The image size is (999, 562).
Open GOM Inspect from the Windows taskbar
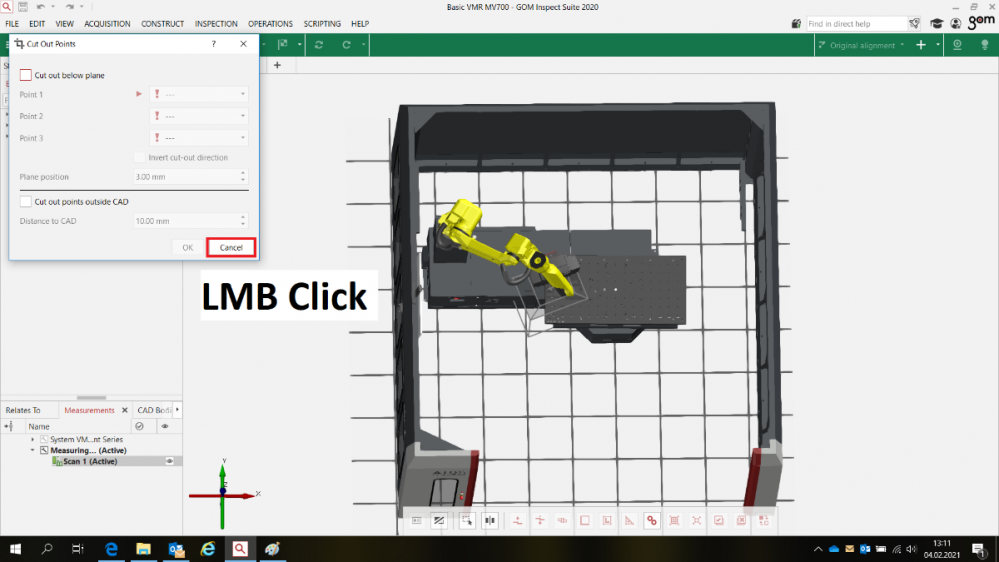(x=240, y=549)
